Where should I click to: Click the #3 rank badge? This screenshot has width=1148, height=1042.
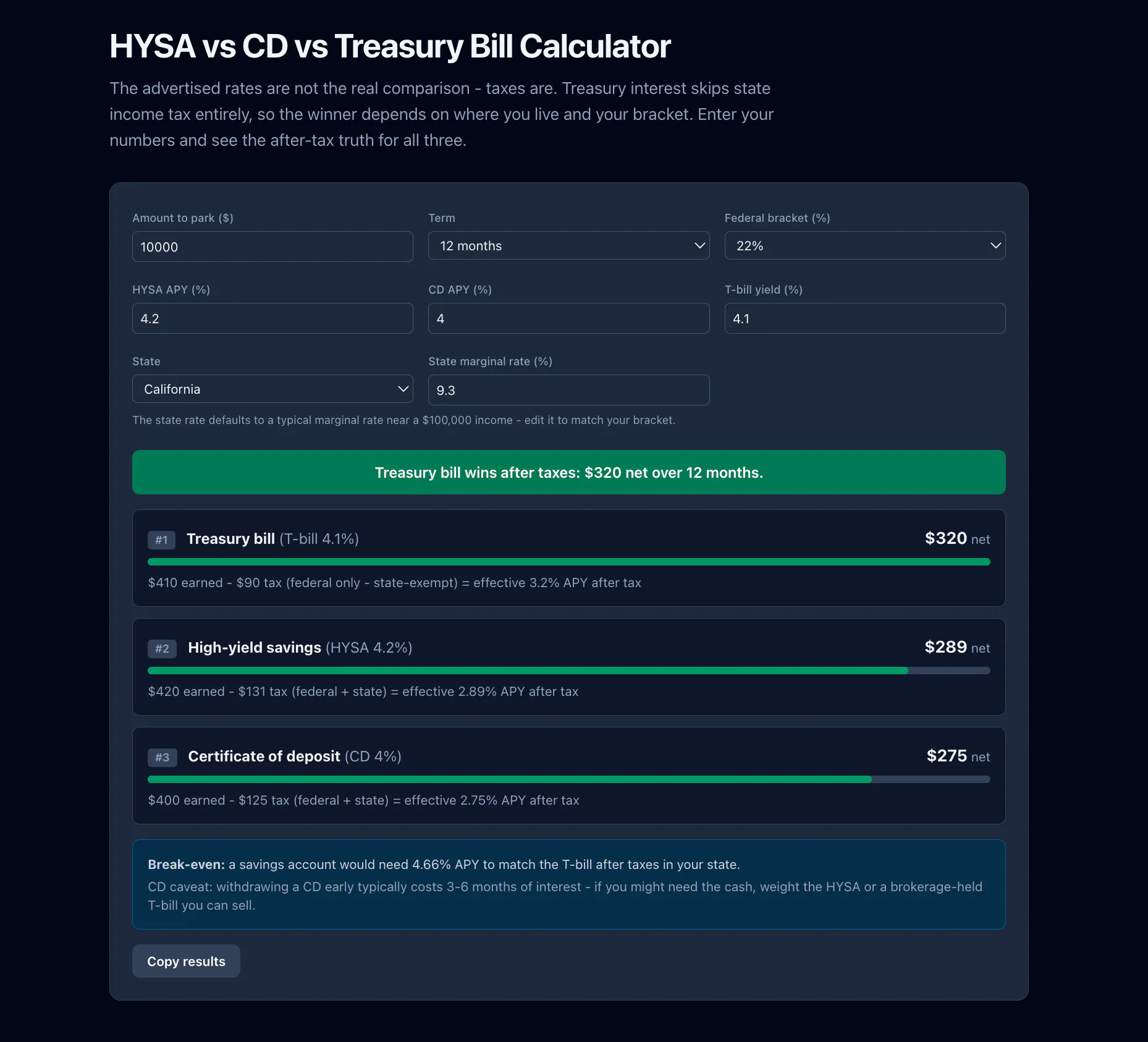[x=162, y=757]
